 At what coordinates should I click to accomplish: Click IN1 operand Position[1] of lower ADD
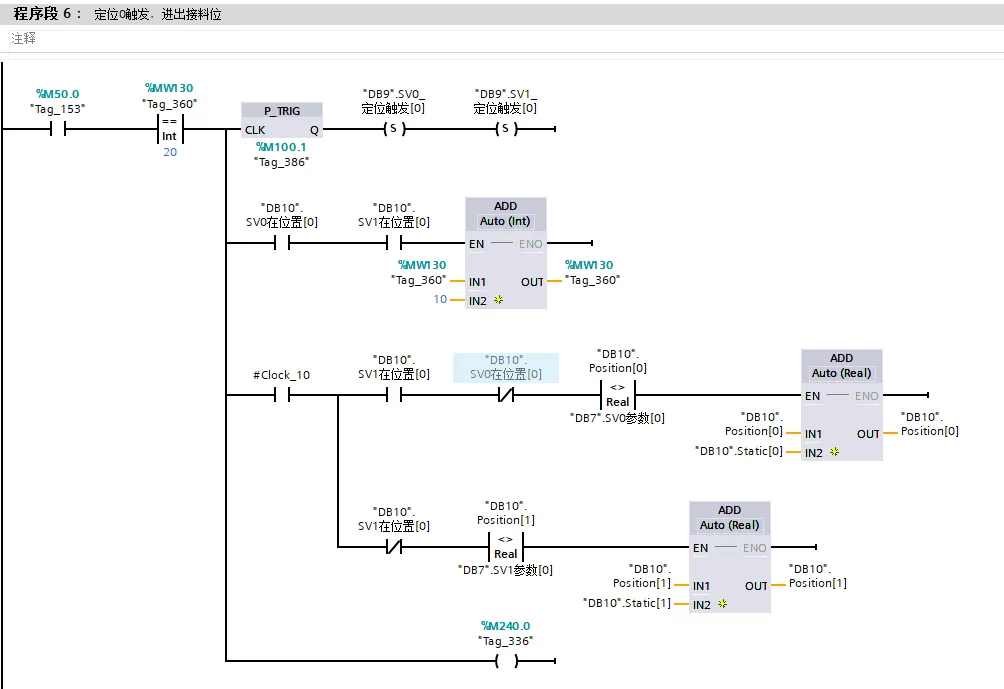click(x=642, y=576)
